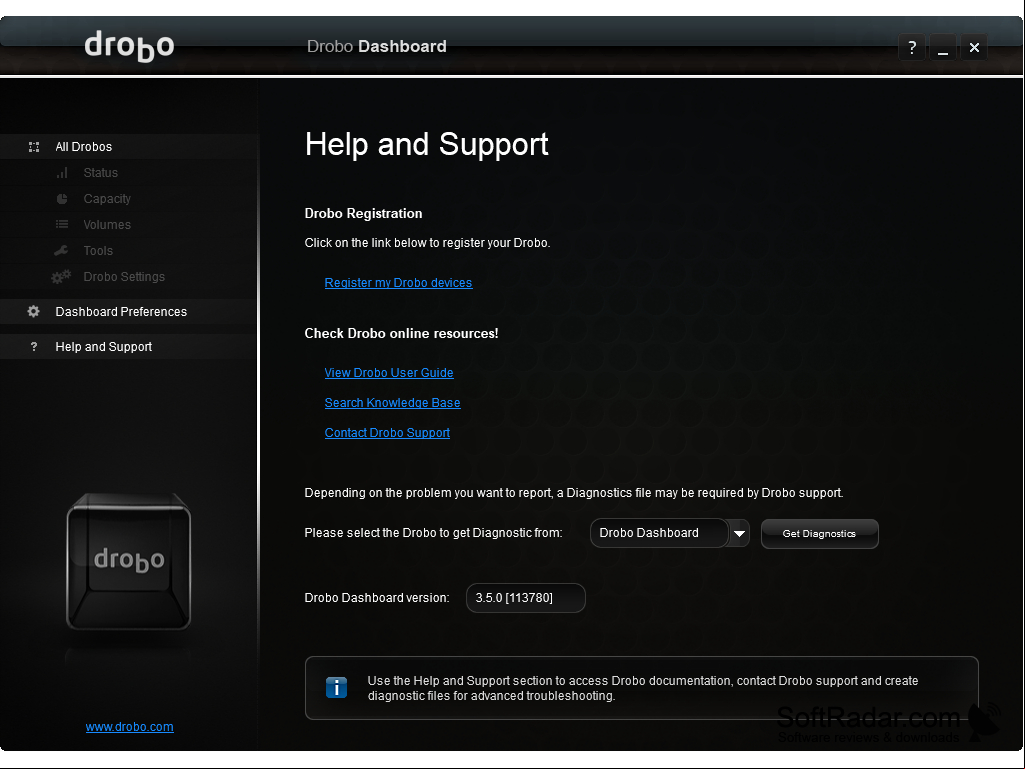Click the Drobo Dashboard title text
The height and width of the screenshot is (769, 1025).
coord(377,46)
